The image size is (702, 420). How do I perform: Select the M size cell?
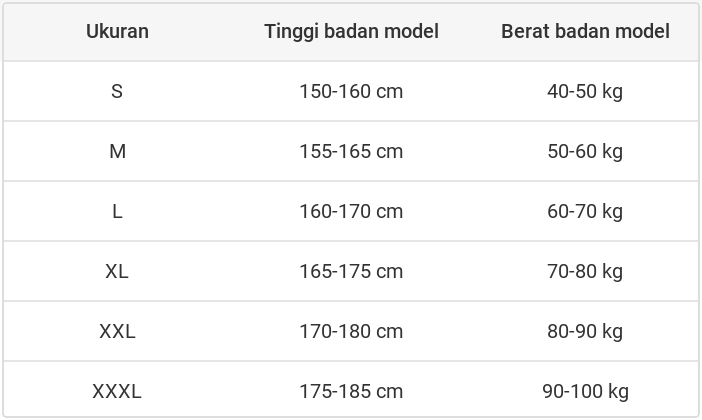tap(117, 151)
